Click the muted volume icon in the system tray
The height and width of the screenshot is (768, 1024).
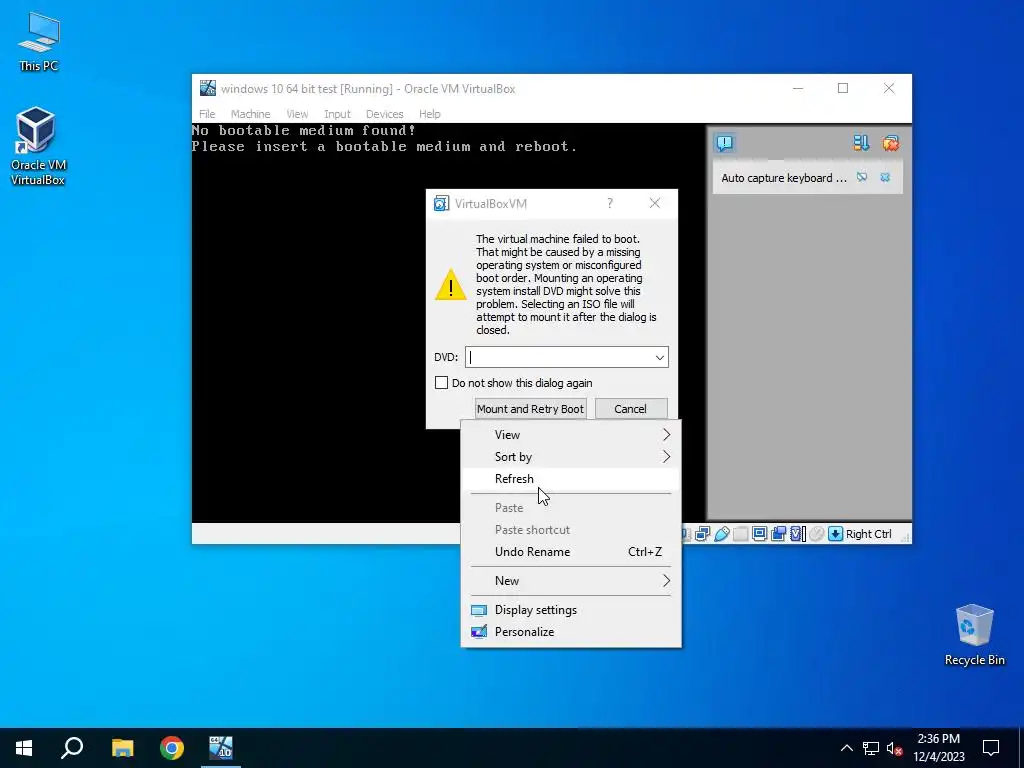pyautogui.click(x=895, y=748)
